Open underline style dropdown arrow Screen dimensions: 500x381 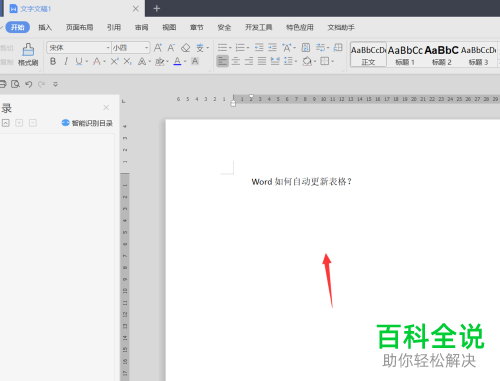tap(87, 62)
